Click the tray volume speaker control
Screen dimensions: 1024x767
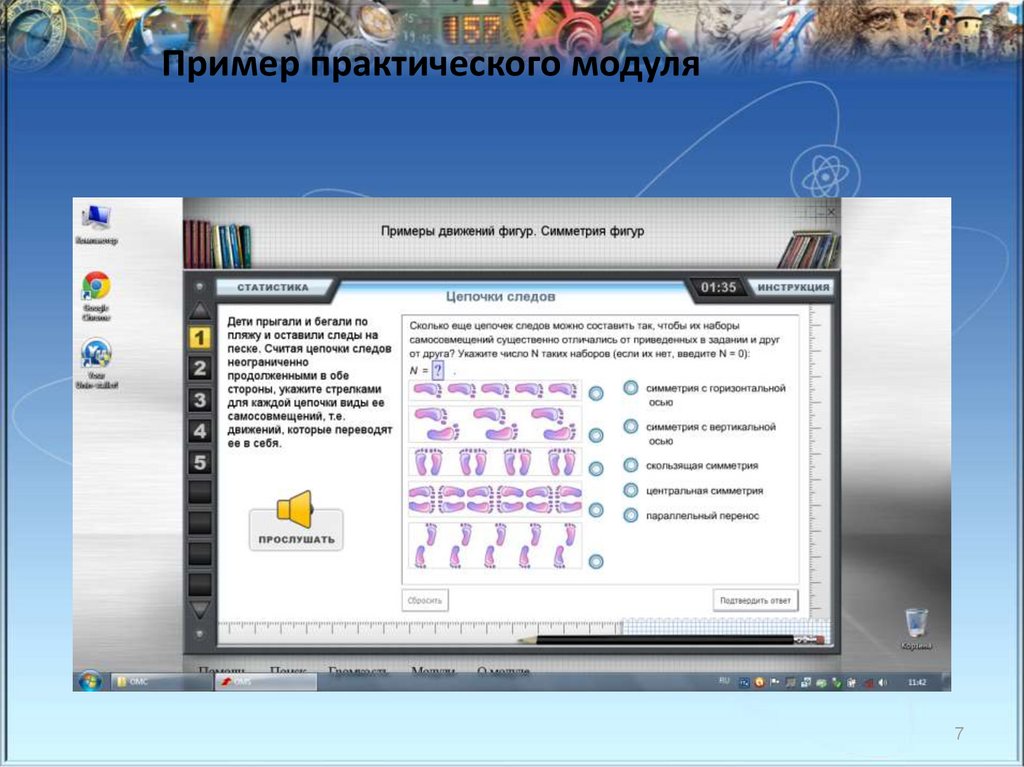[x=880, y=682]
